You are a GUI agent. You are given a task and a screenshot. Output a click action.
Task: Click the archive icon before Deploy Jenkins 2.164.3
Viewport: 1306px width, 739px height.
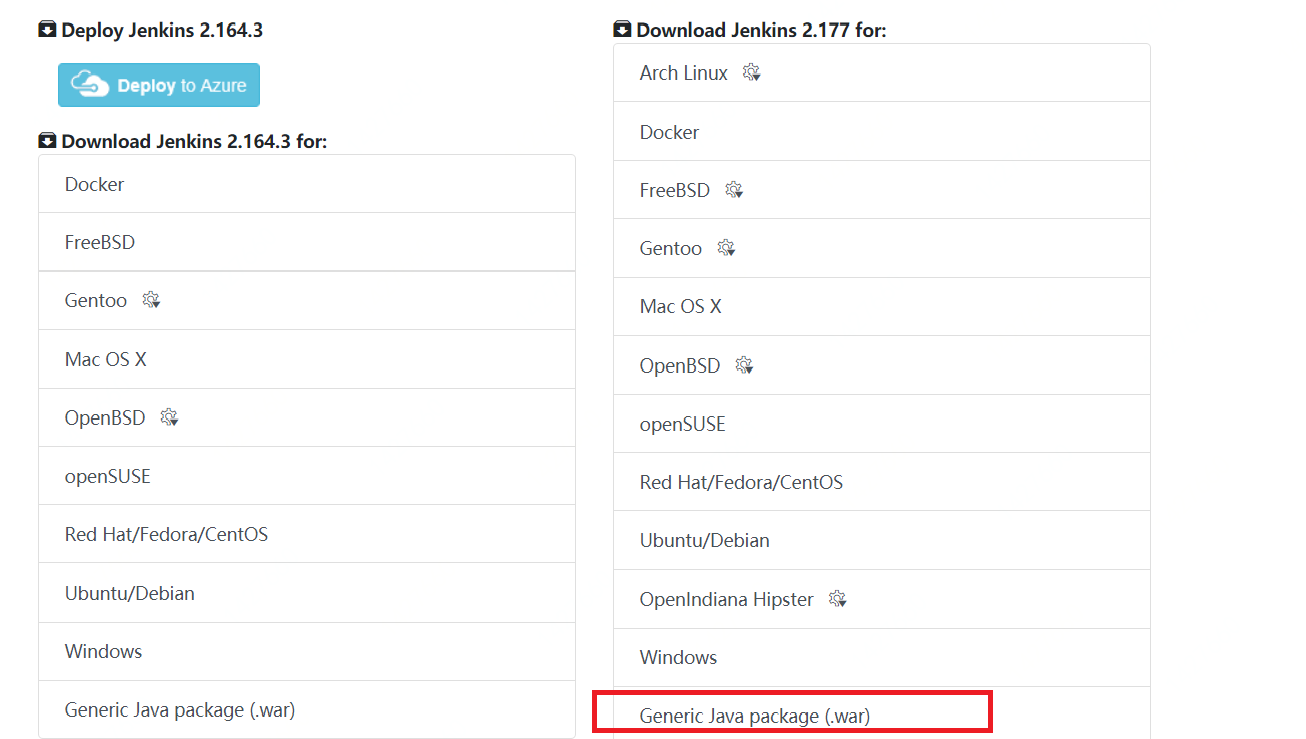coord(47,30)
